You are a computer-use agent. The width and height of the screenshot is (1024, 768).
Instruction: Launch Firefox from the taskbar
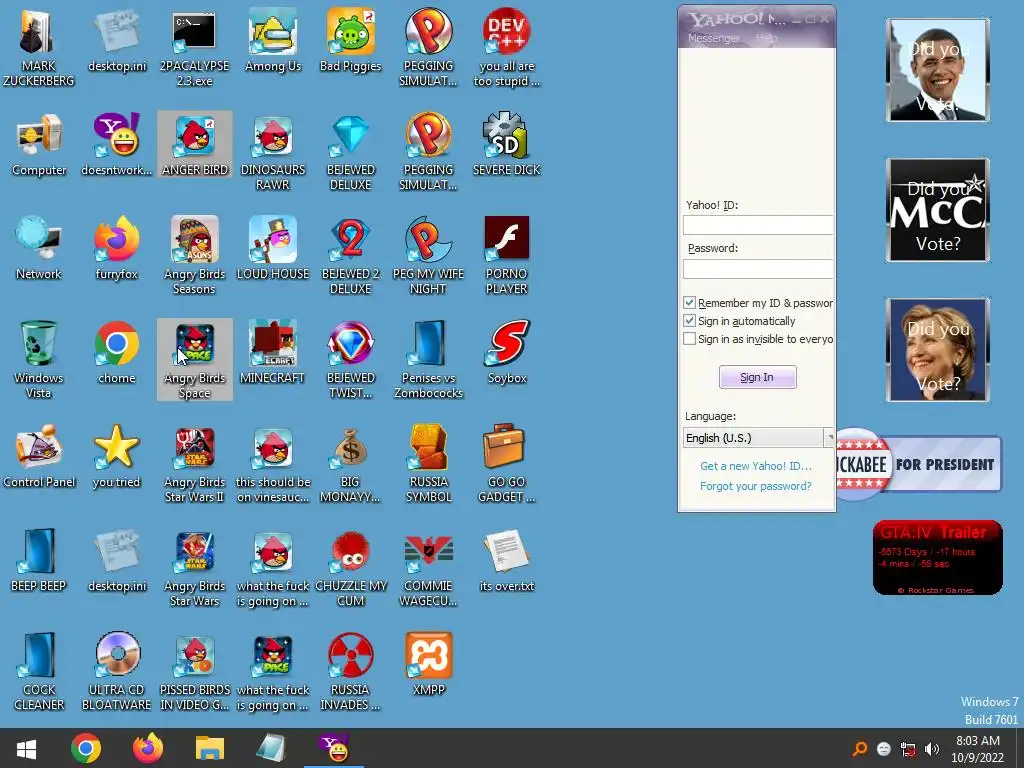148,748
